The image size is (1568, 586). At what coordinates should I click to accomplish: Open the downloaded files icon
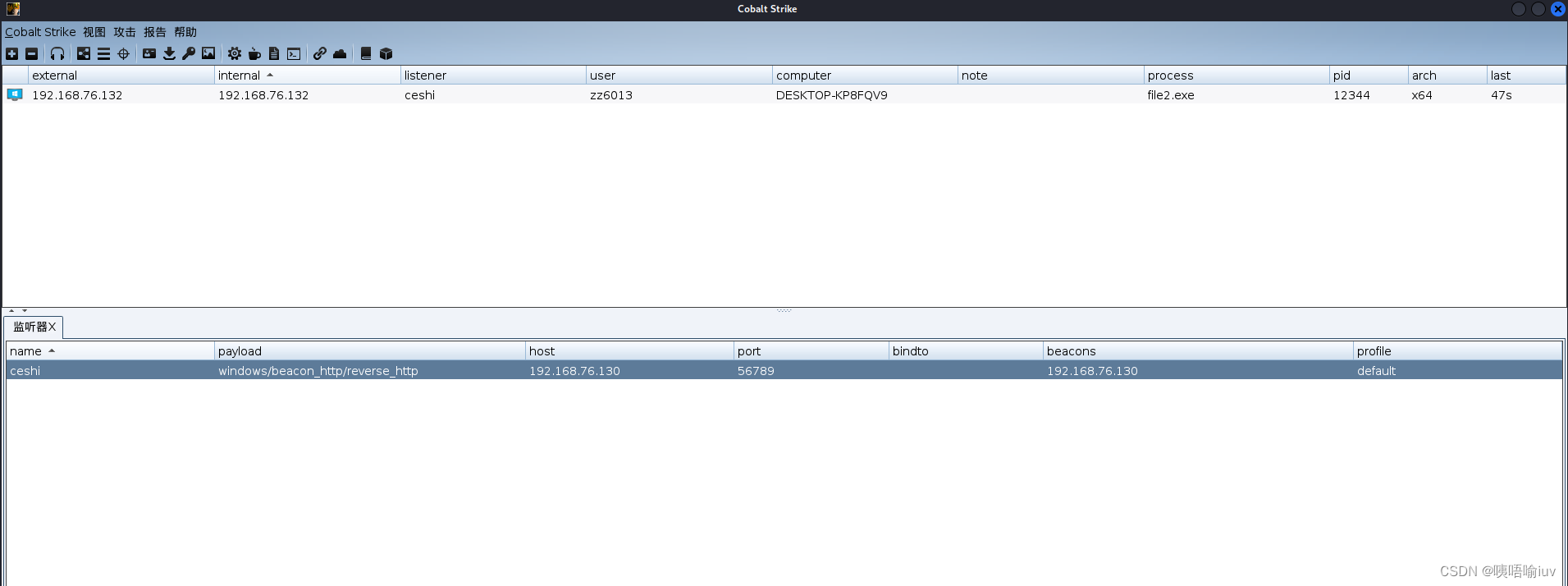(x=169, y=53)
